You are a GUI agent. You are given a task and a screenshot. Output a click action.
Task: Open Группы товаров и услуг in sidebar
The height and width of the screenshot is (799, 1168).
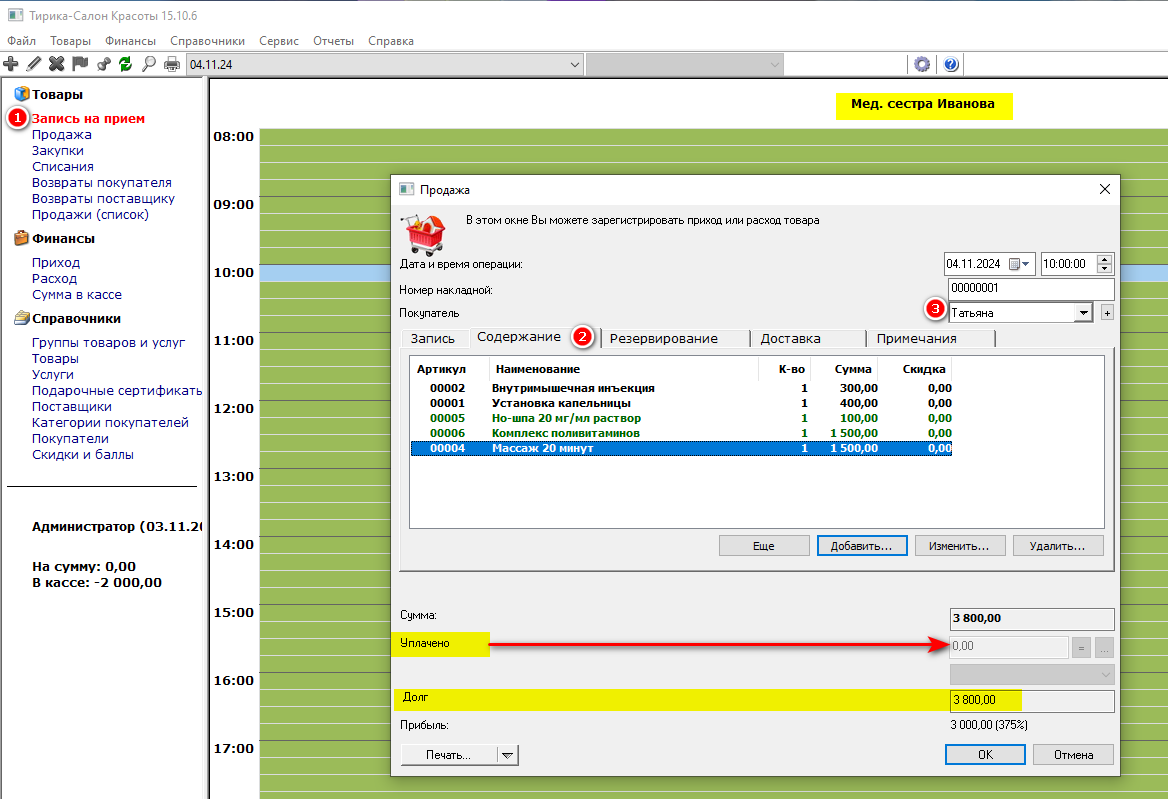(108, 343)
